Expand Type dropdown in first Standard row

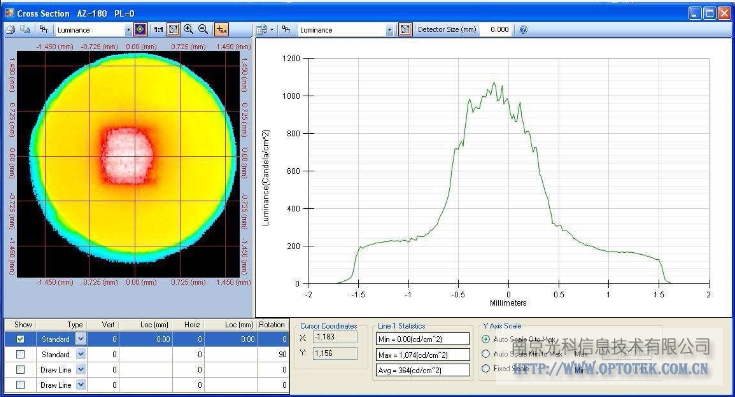coord(81,339)
